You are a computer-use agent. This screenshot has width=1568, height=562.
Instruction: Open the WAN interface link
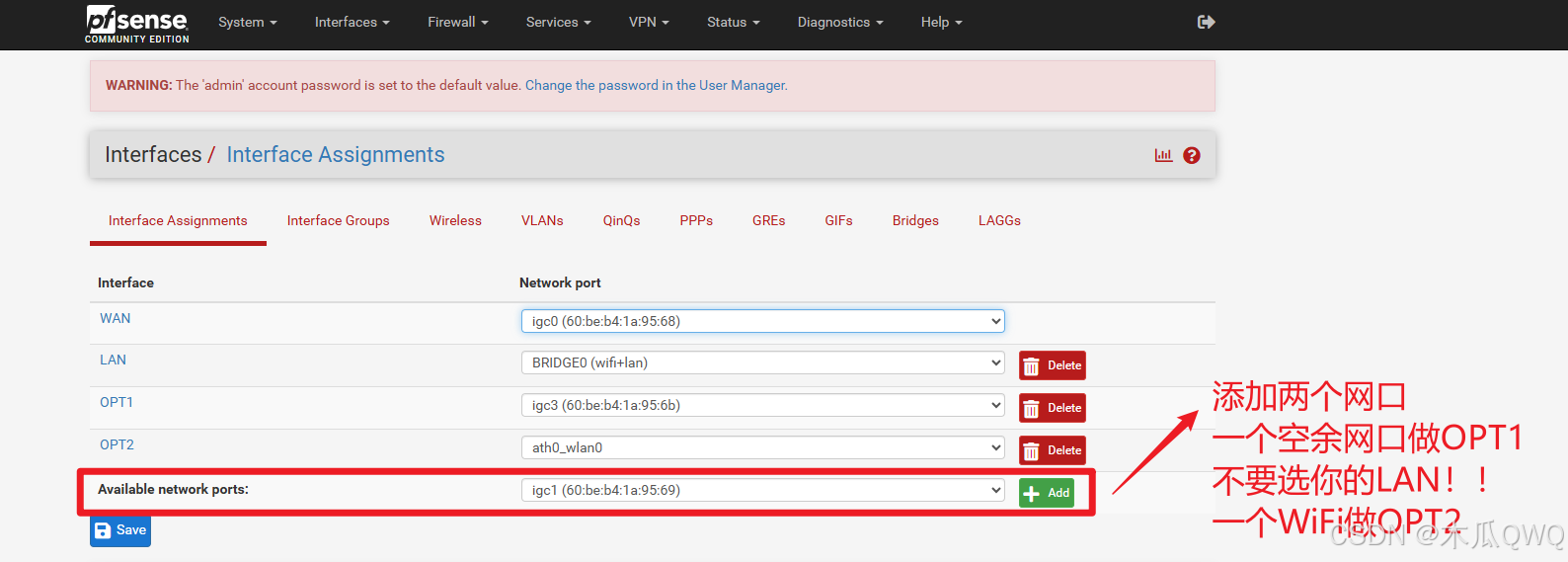click(116, 318)
